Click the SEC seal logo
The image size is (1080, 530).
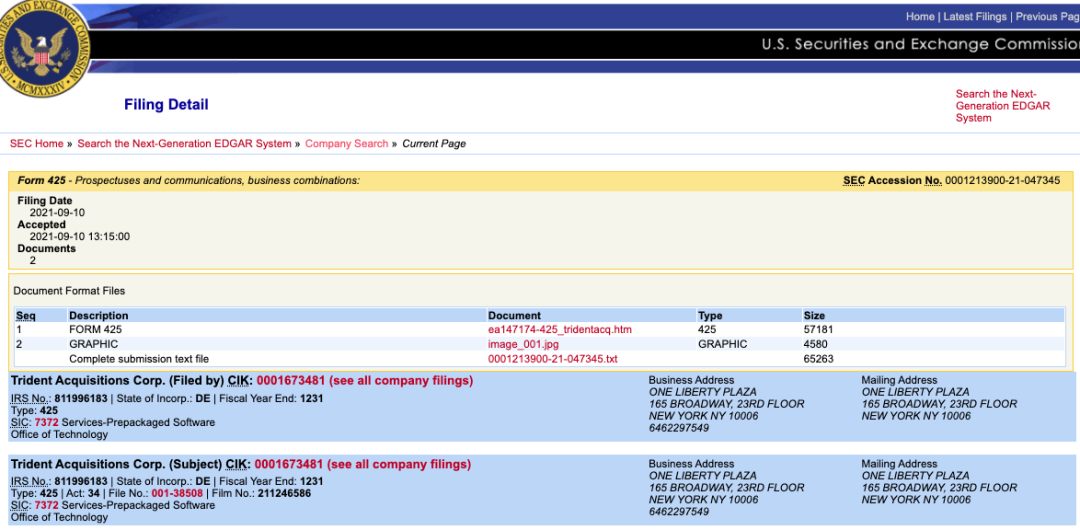click(43, 47)
